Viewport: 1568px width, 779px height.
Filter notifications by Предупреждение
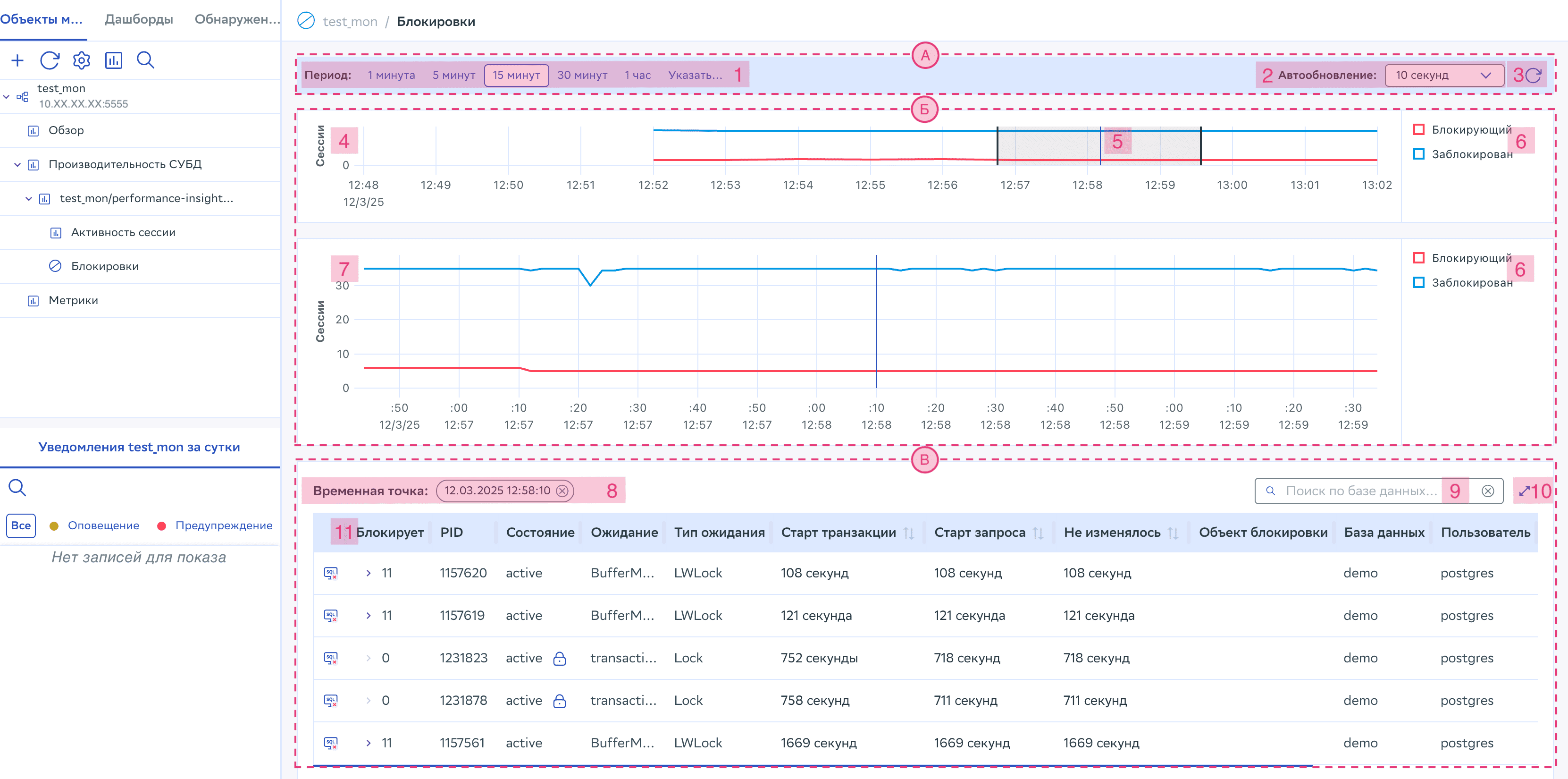point(223,525)
